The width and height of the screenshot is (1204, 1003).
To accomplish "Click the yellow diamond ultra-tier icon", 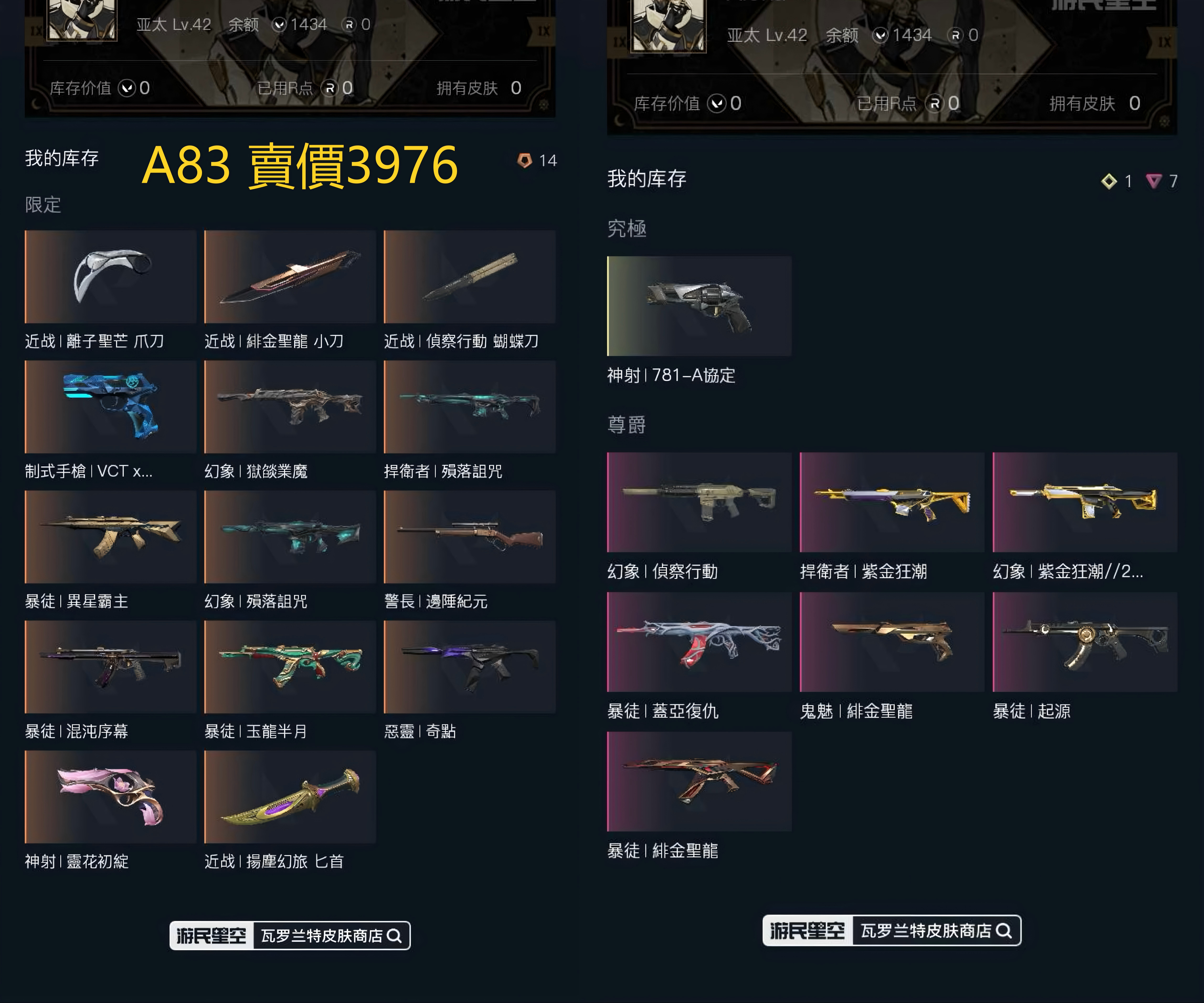I will coord(1109,181).
